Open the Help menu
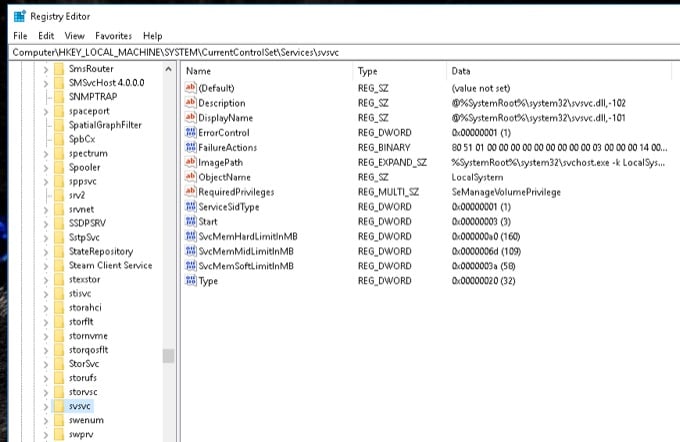 click(x=153, y=36)
